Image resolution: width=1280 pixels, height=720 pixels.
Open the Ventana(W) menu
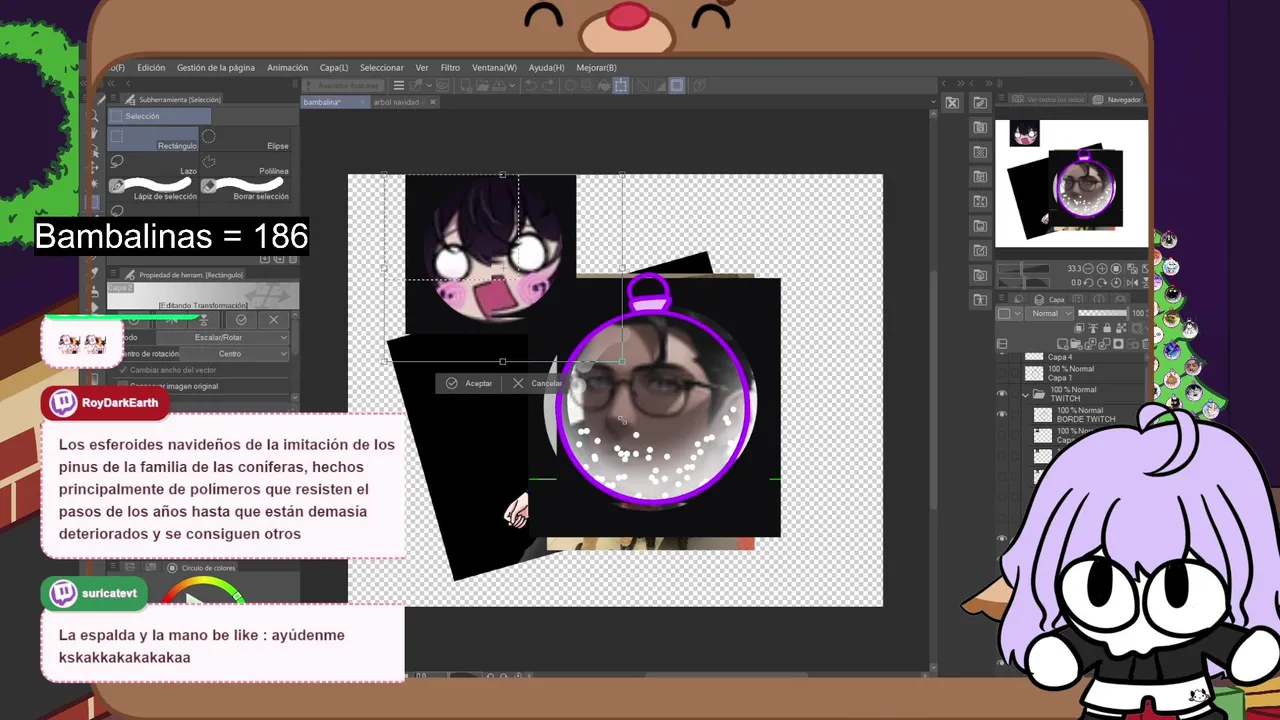click(x=494, y=68)
